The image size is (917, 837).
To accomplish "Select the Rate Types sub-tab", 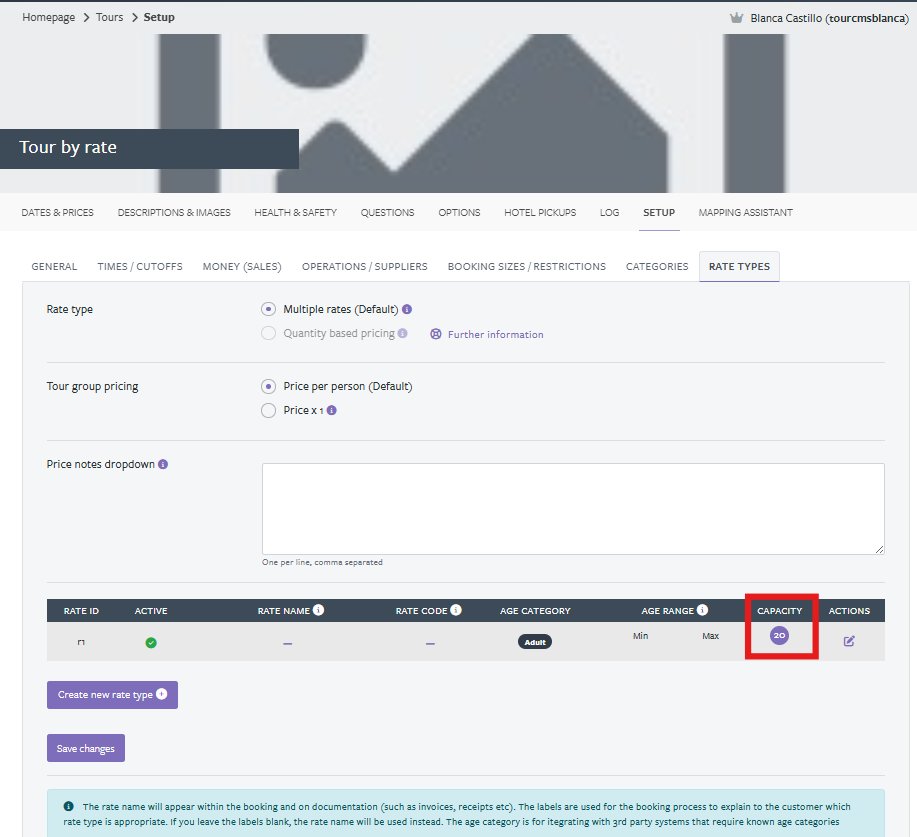I will click(739, 266).
